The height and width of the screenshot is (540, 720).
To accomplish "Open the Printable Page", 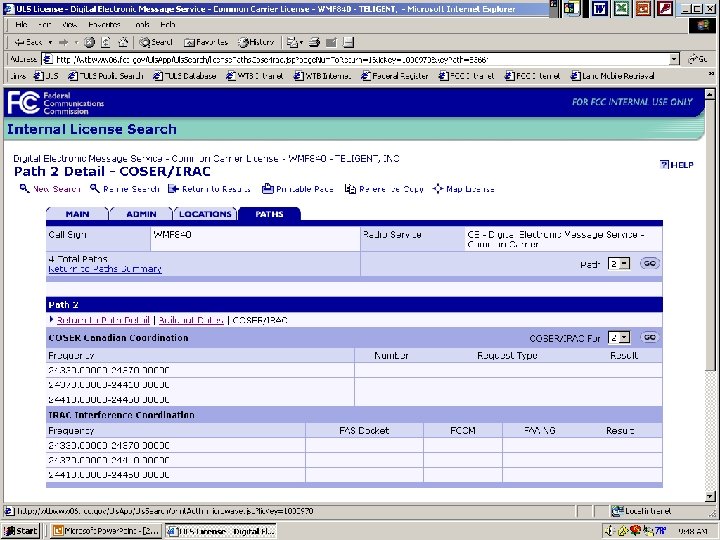I will 298,189.
